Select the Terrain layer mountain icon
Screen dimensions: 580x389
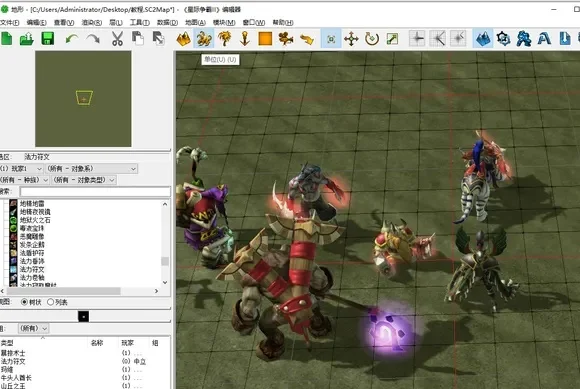183,38
